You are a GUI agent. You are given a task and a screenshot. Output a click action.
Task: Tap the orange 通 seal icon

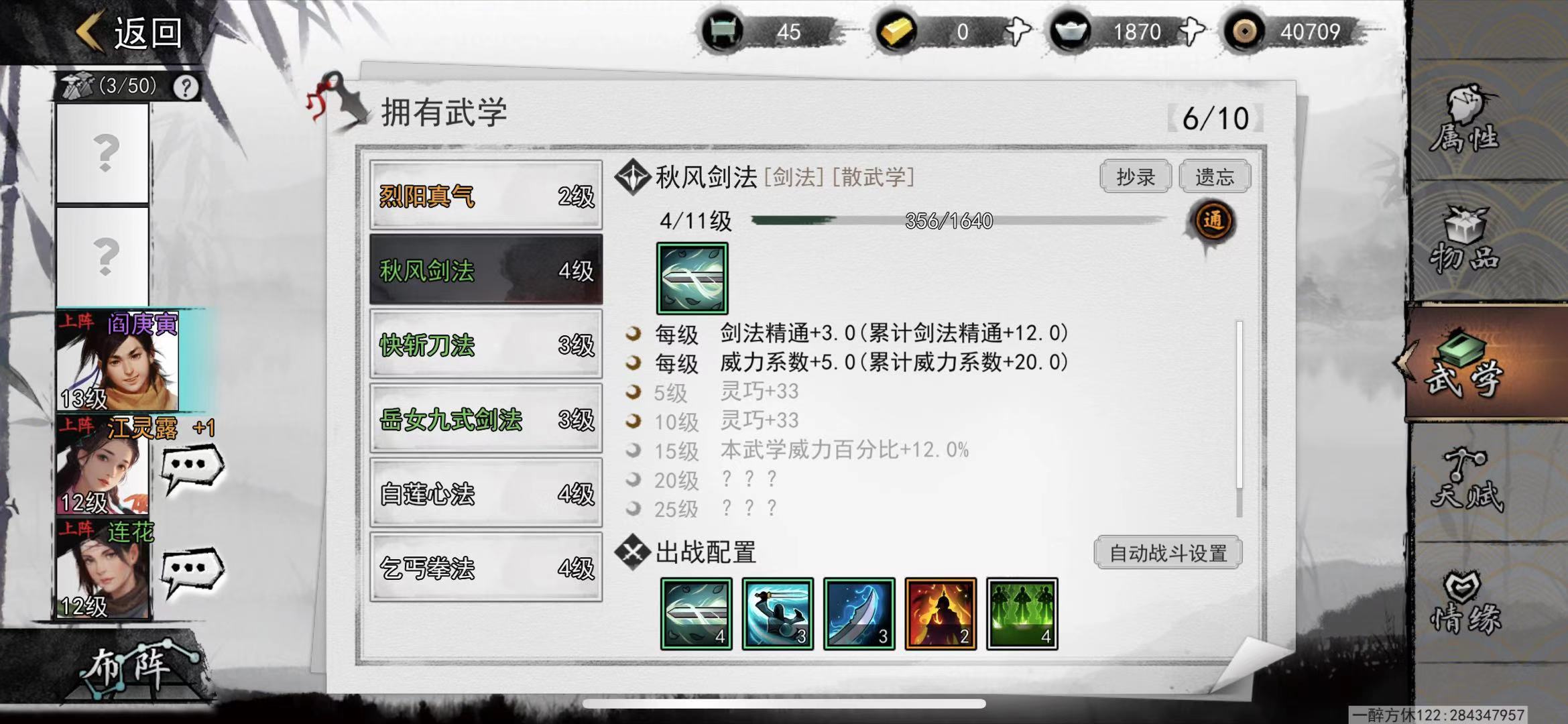click(x=1213, y=221)
